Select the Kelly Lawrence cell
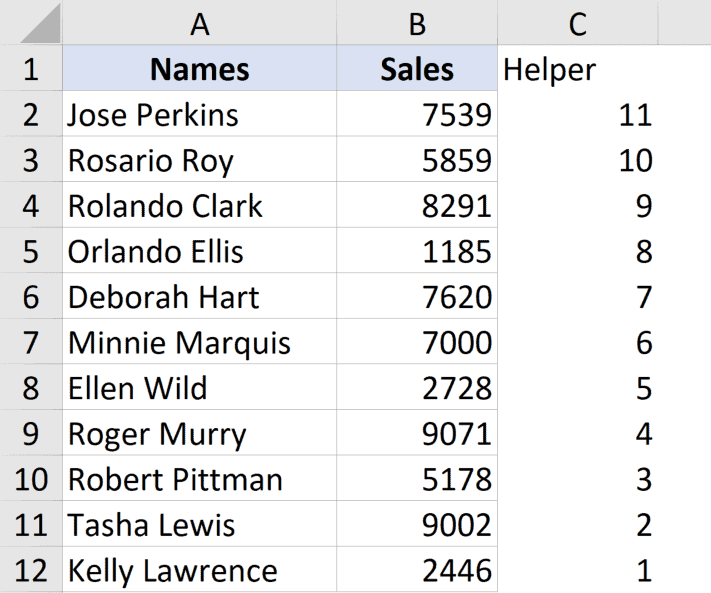711x593 pixels. point(199,570)
